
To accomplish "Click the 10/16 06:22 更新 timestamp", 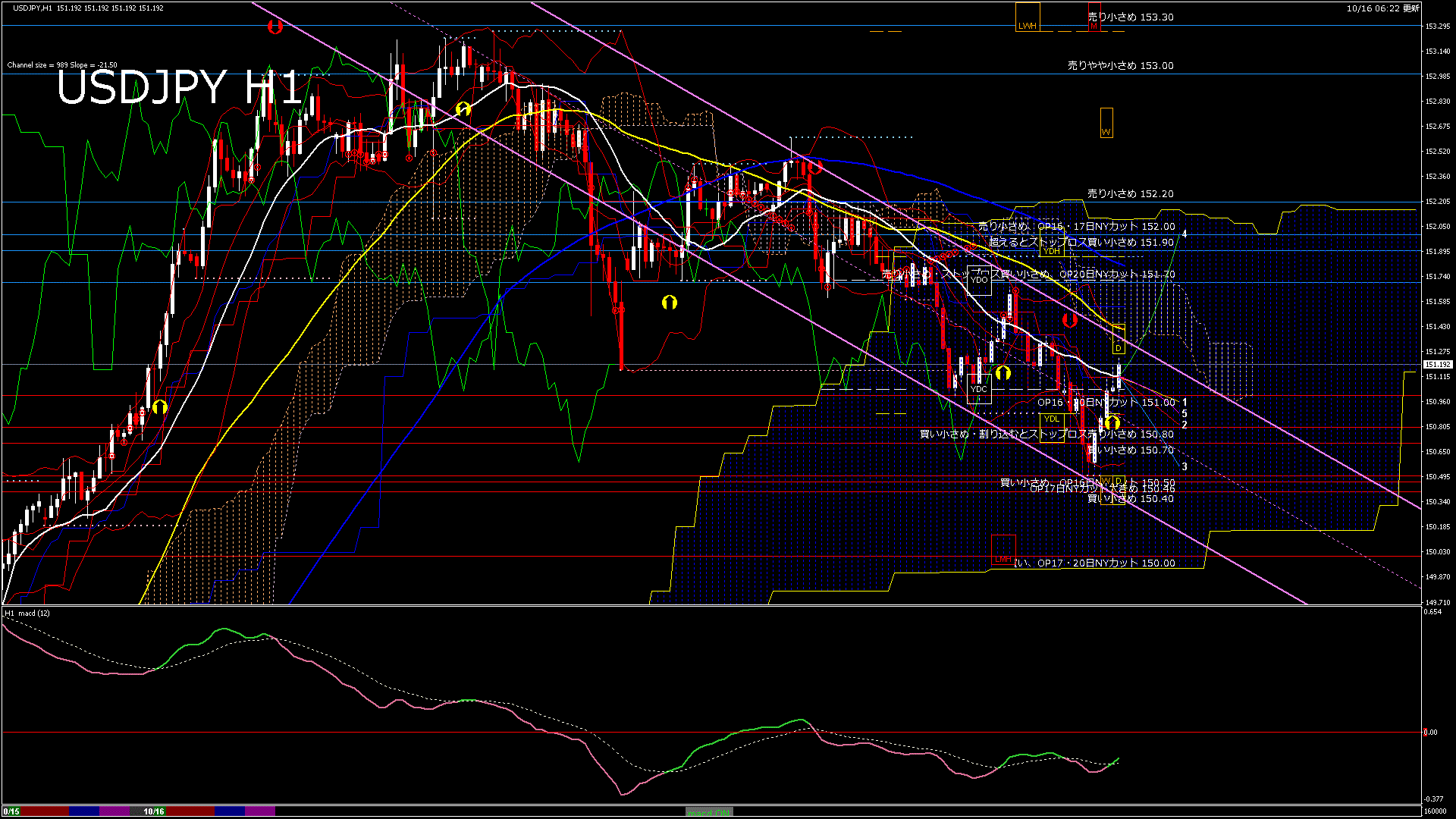I will pos(1382,8).
